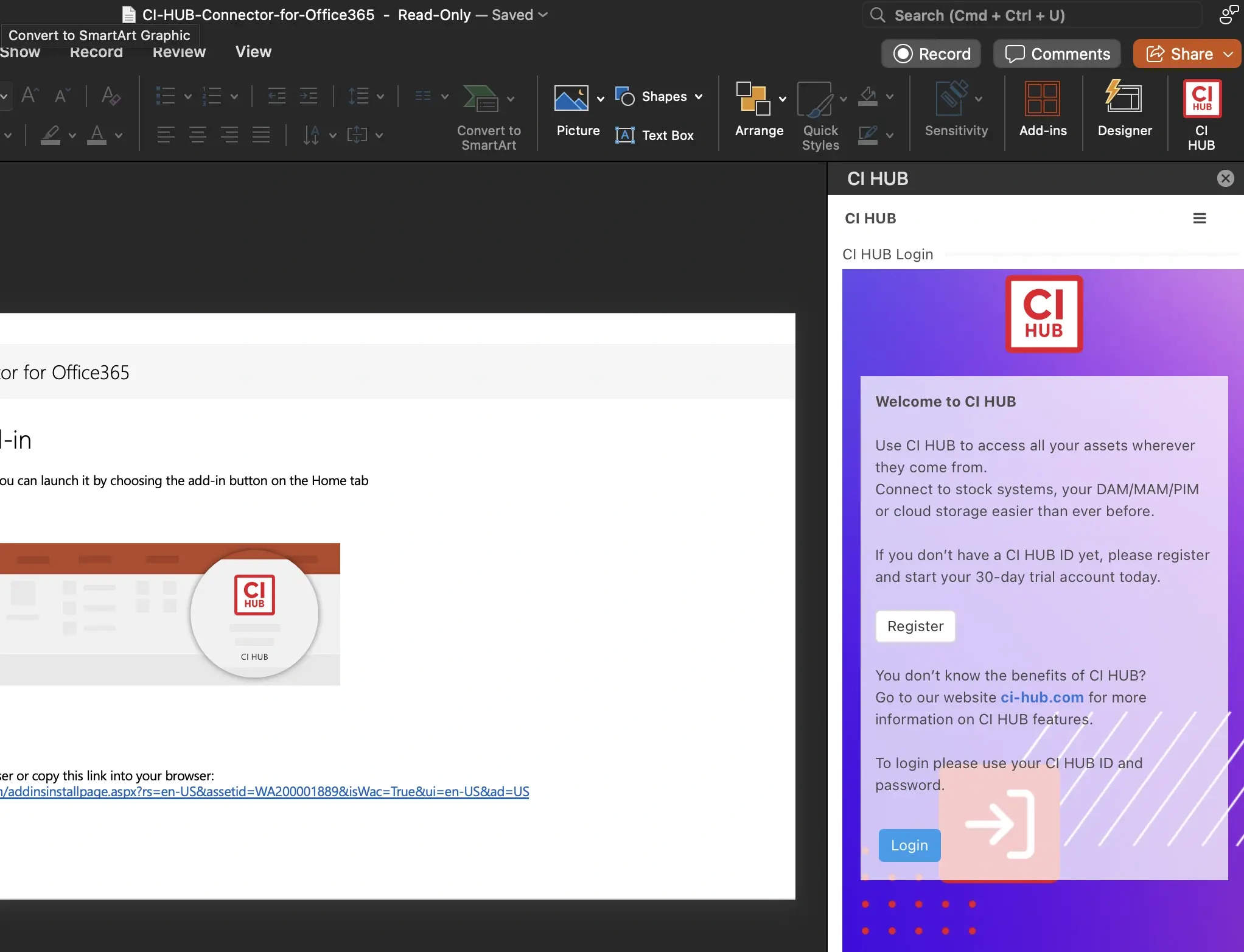The width and height of the screenshot is (1244, 952).
Task: Align text to the right
Action: tap(229, 135)
